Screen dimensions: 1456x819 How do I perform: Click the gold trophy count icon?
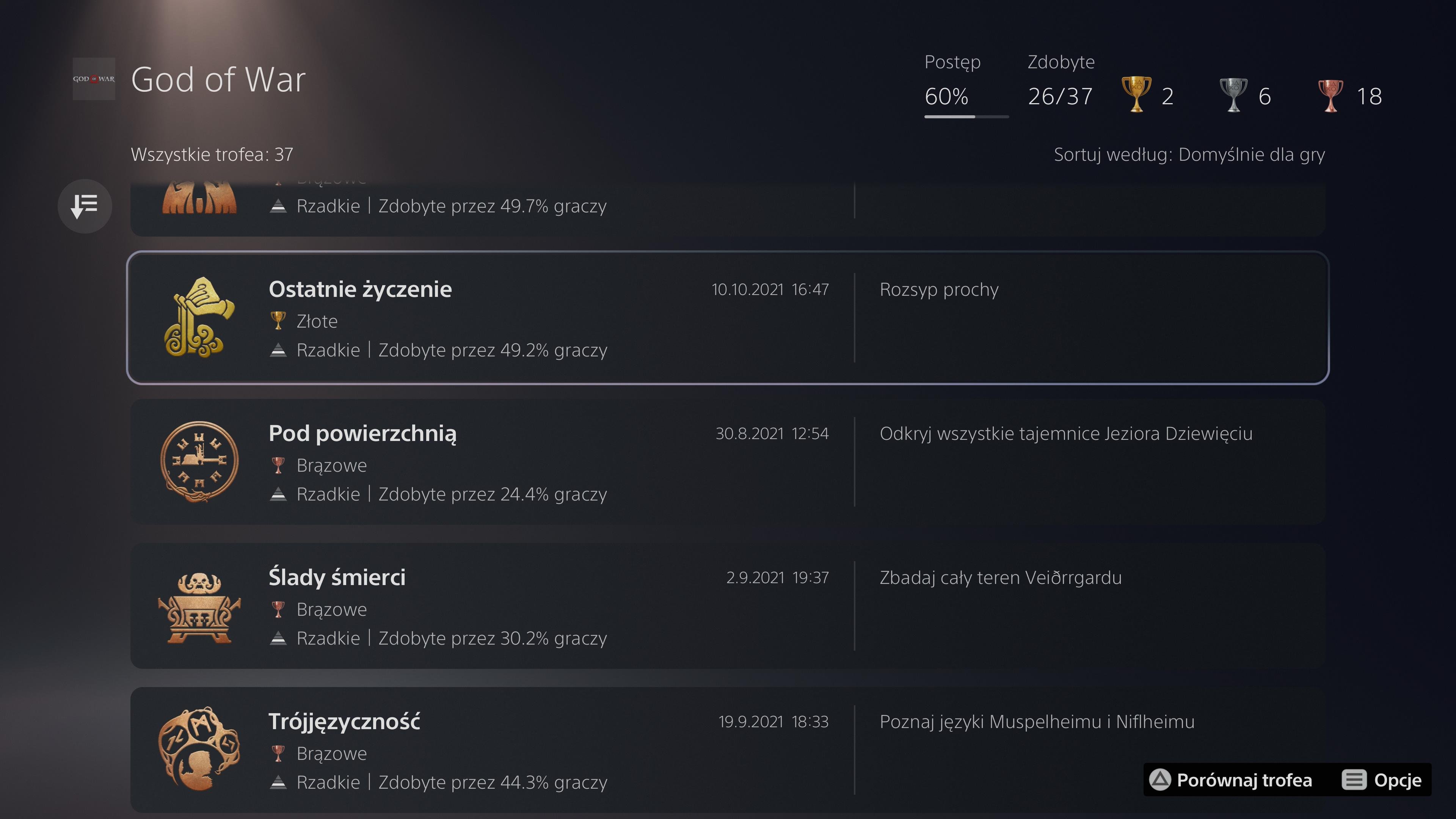pos(1136,94)
